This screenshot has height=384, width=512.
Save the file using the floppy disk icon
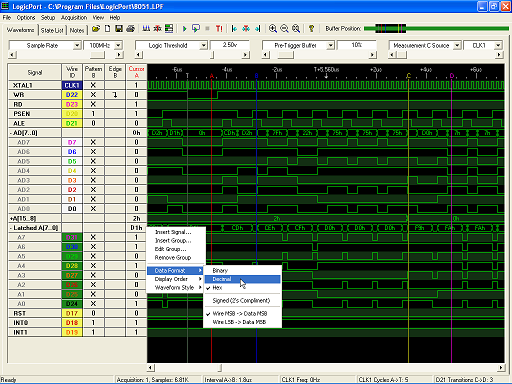[119, 29]
